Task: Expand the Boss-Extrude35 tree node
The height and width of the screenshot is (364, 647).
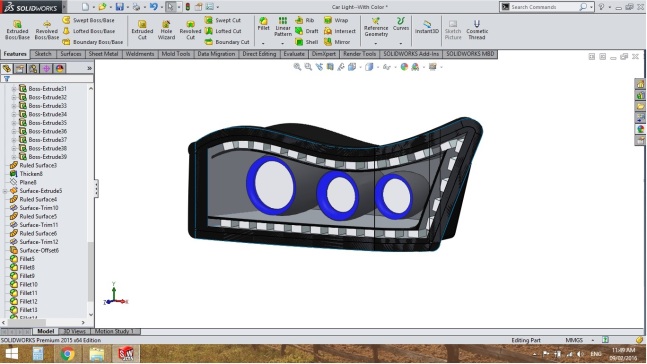Action: [14, 123]
